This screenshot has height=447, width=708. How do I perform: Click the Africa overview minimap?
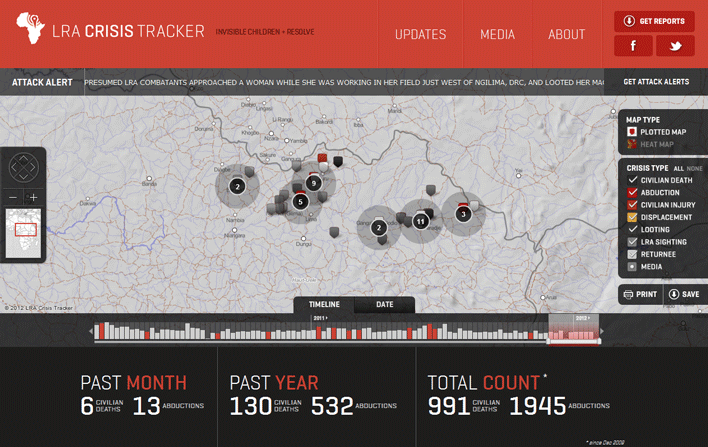click(x=23, y=233)
